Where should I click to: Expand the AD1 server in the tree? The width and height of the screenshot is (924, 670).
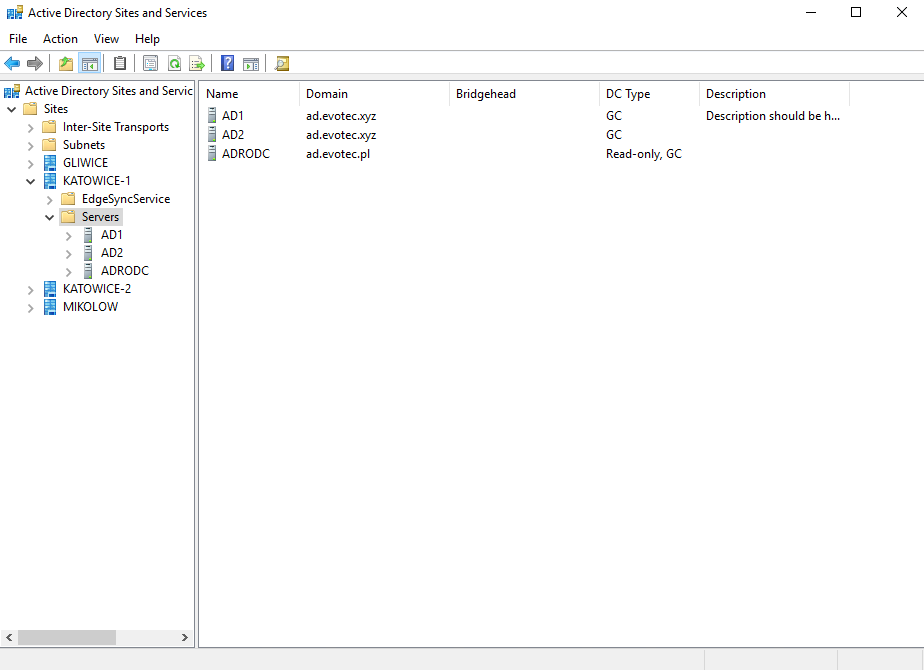point(68,234)
